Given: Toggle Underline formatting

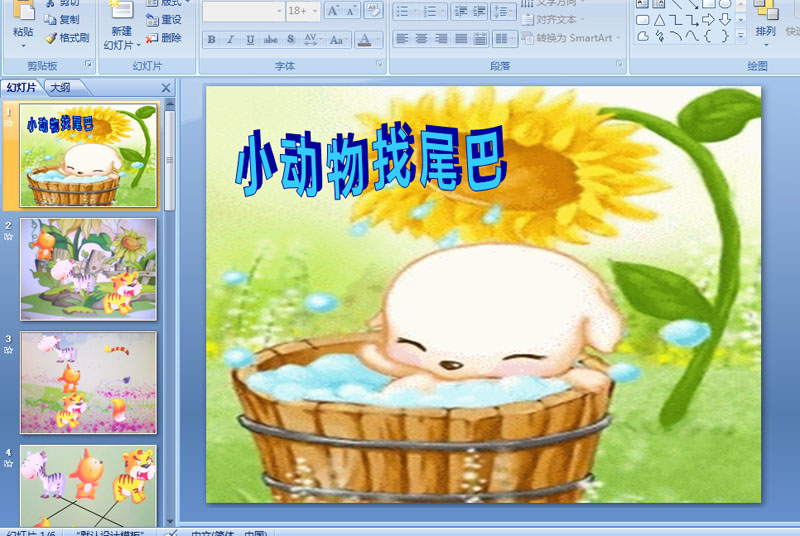Looking at the screenshot, I should point(250,40).
